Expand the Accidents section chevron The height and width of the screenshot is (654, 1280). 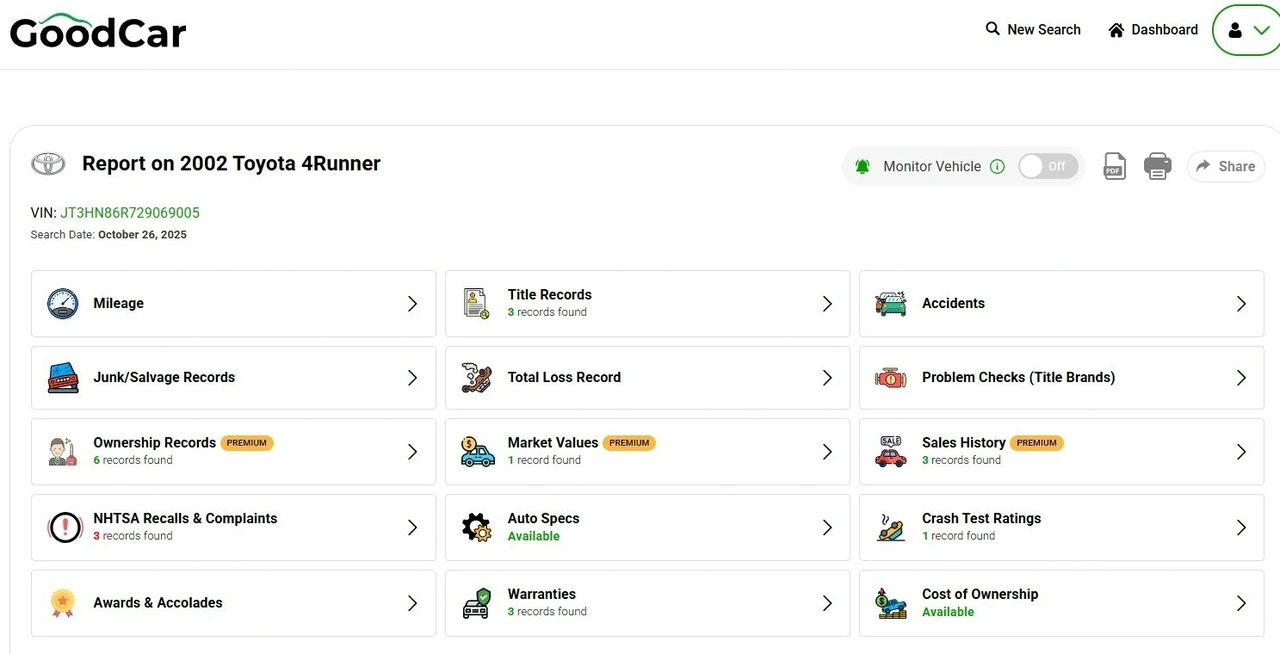[x=1241, y=304]
